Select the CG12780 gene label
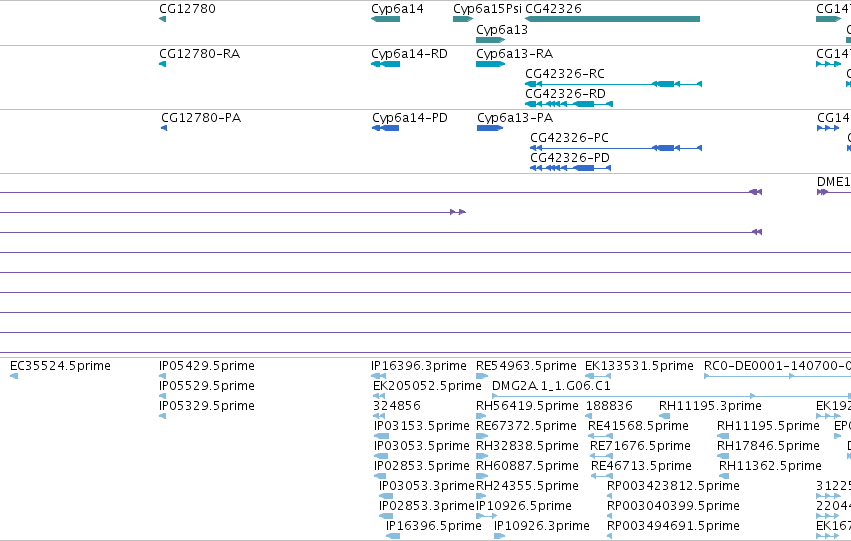 point(187,9)
